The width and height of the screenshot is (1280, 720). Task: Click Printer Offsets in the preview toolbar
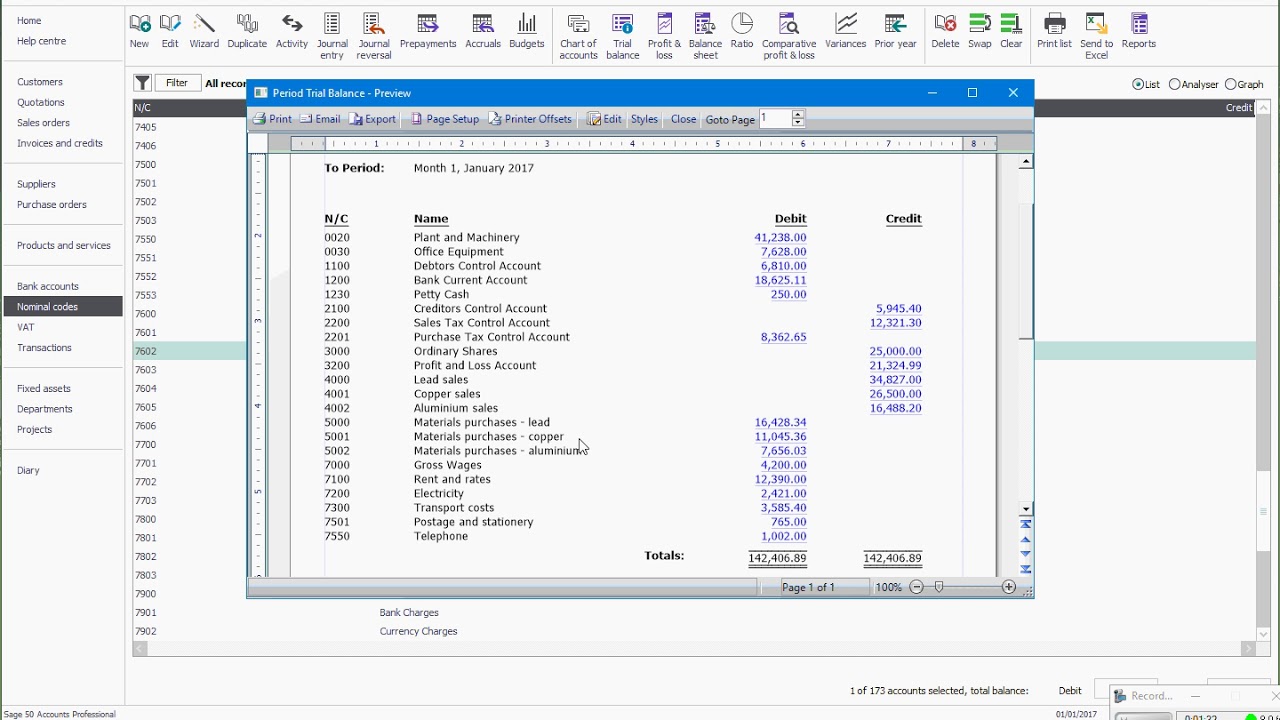click(x=530, y=119)
